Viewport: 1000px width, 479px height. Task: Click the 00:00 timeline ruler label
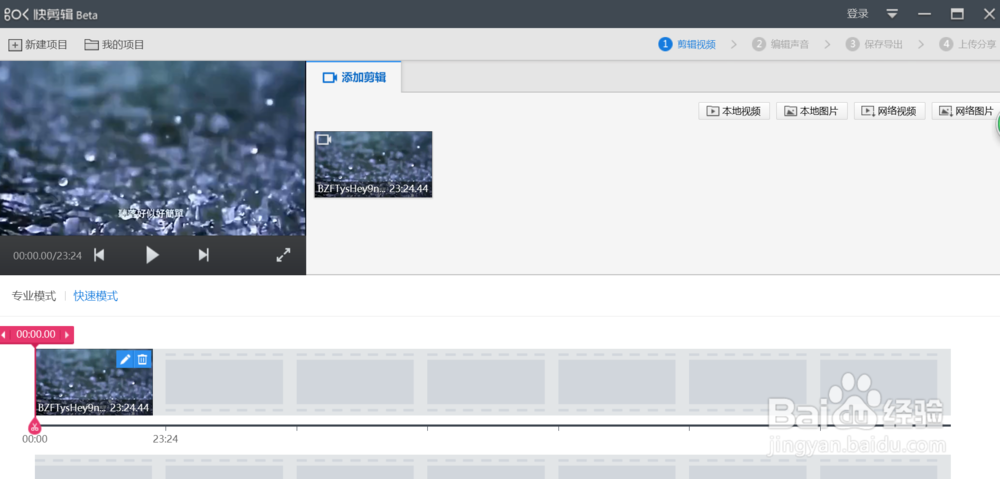pos(34,439)
